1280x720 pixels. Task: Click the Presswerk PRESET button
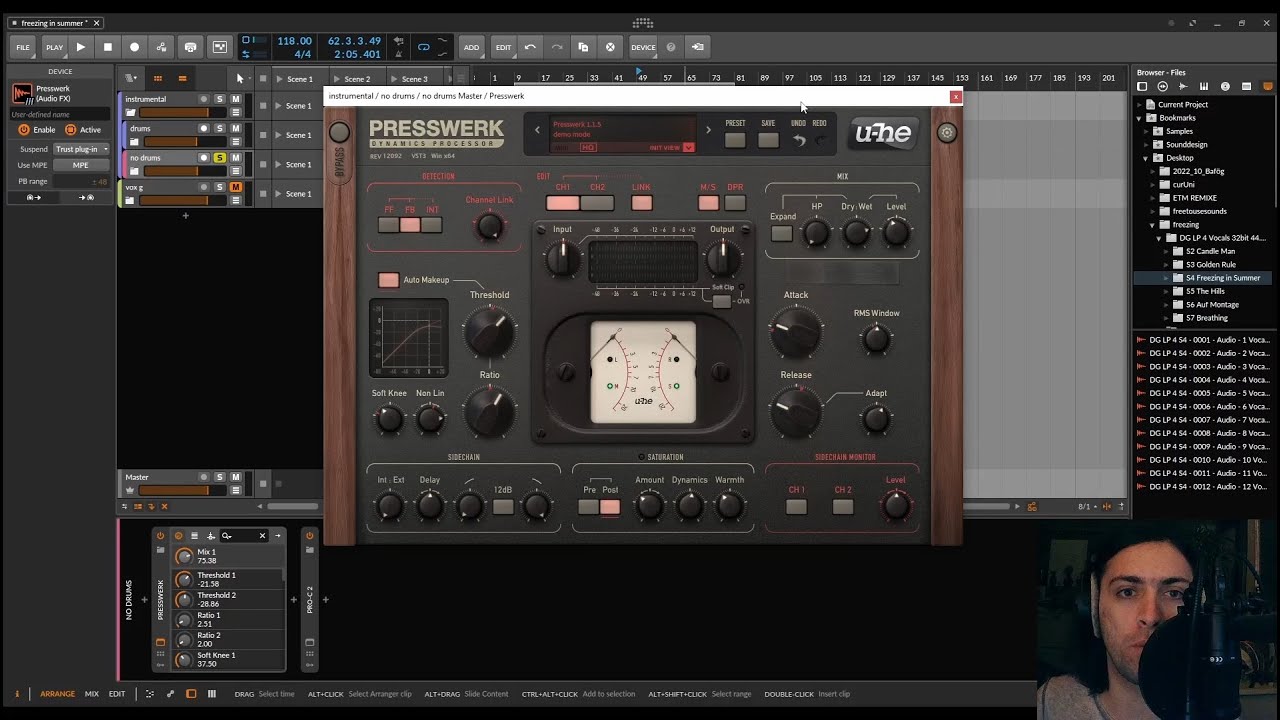735,141
